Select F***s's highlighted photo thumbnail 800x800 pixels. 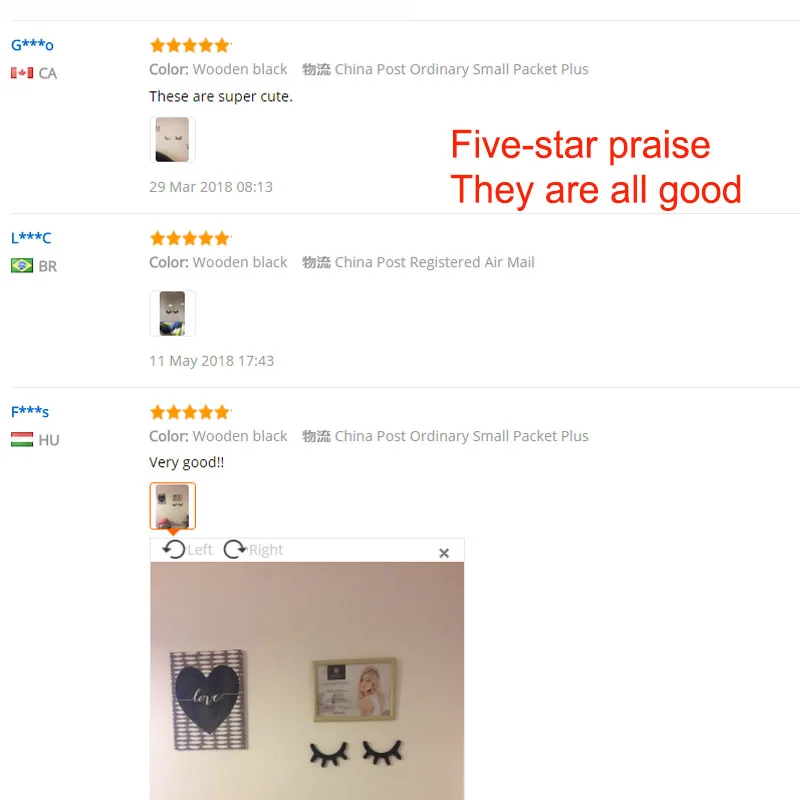click(x=172, y=506)
